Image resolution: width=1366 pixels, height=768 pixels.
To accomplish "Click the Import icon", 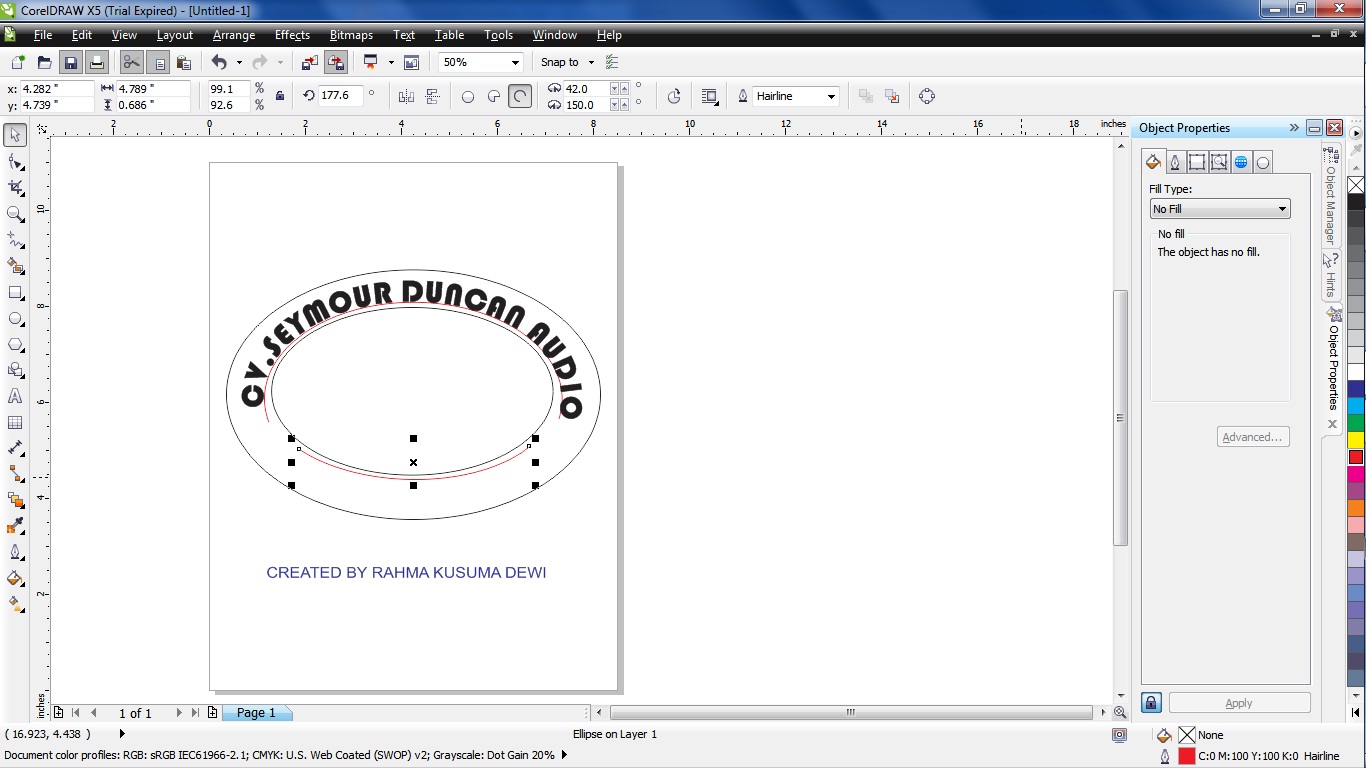I will click(310, 62).
